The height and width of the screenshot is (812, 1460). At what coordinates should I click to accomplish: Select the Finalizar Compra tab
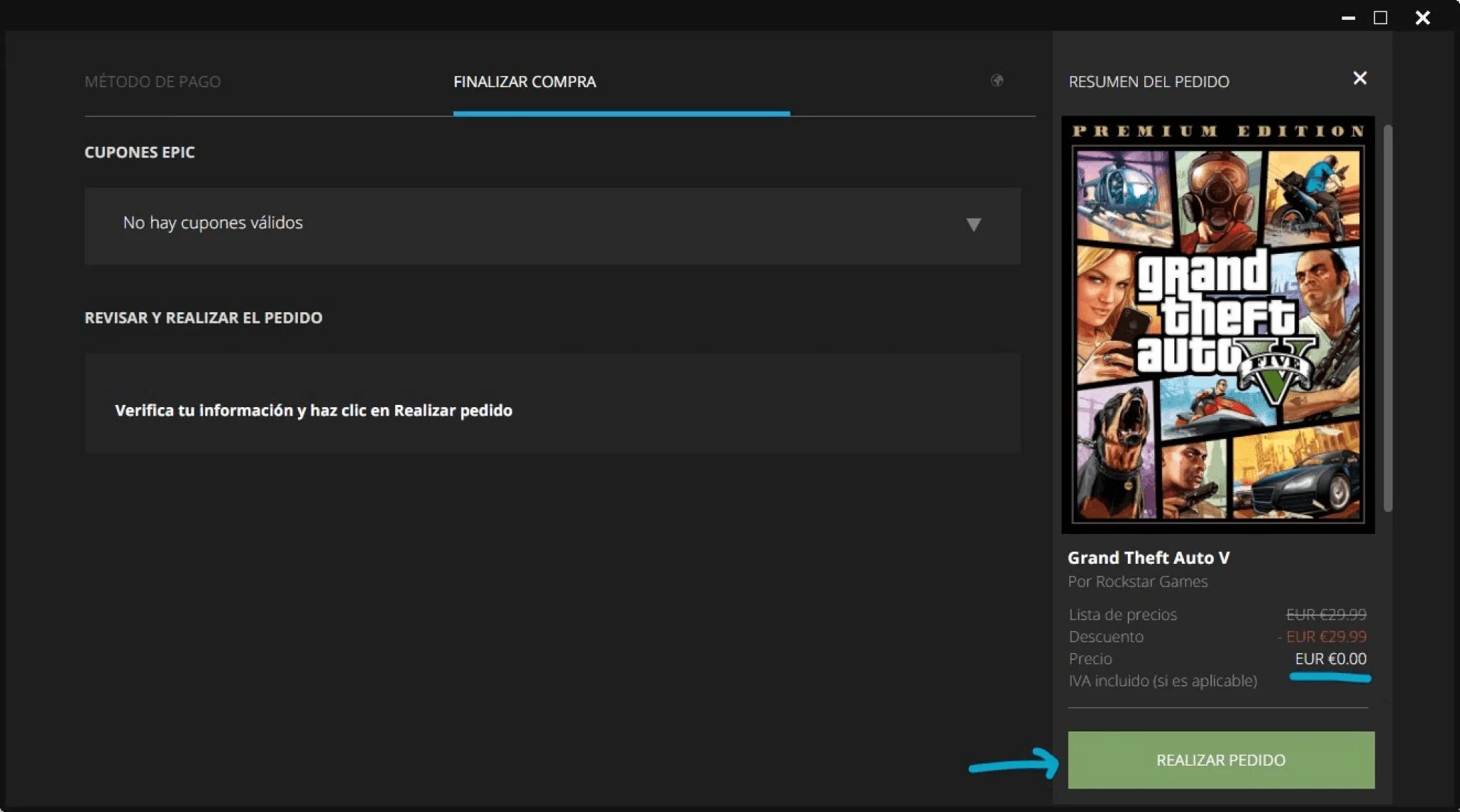coord(525,81)
